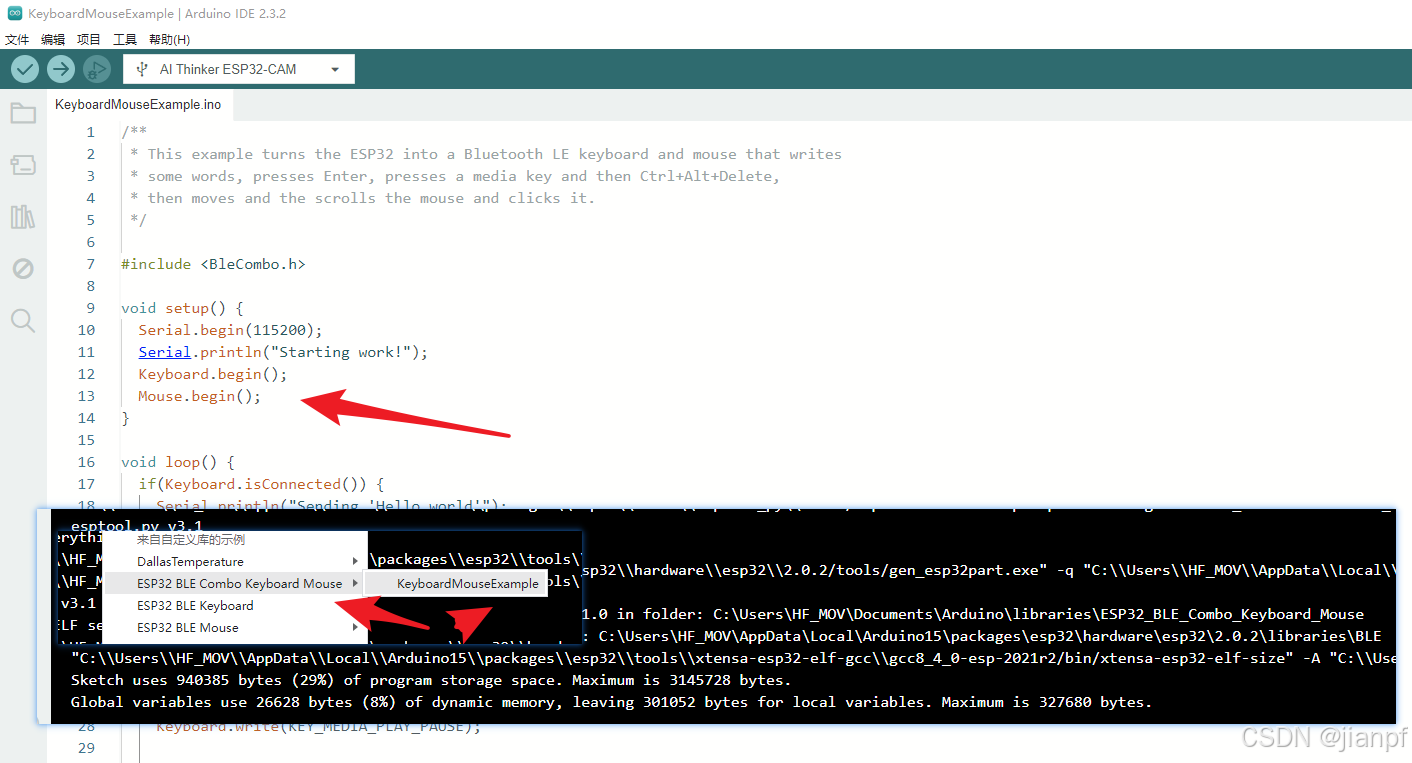This screenshot has height=763, width=1412.
Task: Click the Serial.begin(115200); line
Action: 231,330
